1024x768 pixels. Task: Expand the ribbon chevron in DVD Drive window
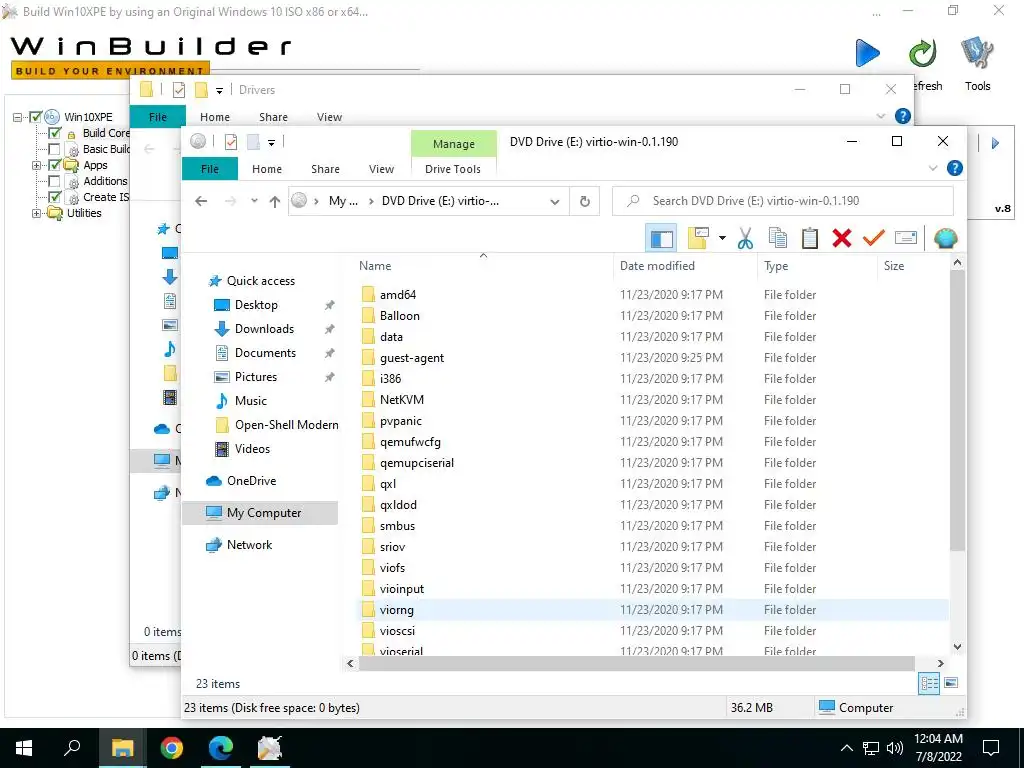(933, 168)
